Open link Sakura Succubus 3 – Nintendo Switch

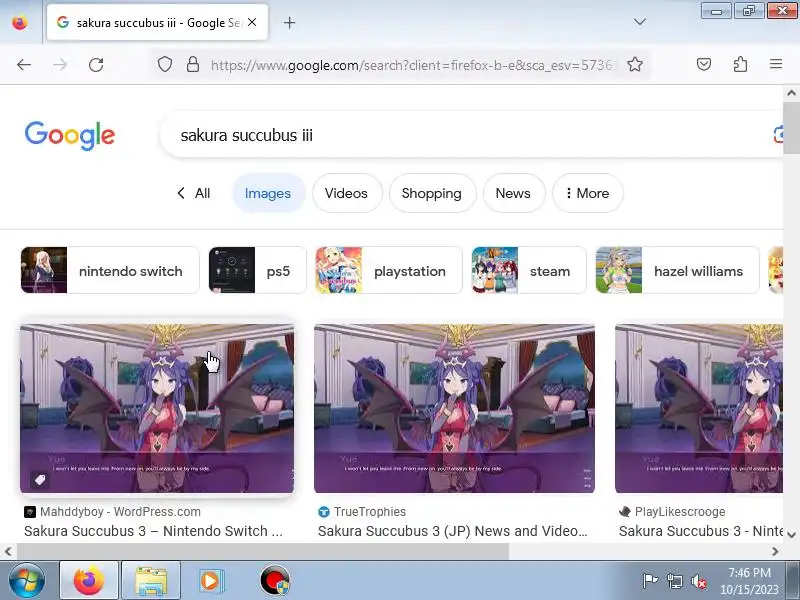tap(153, 531)
